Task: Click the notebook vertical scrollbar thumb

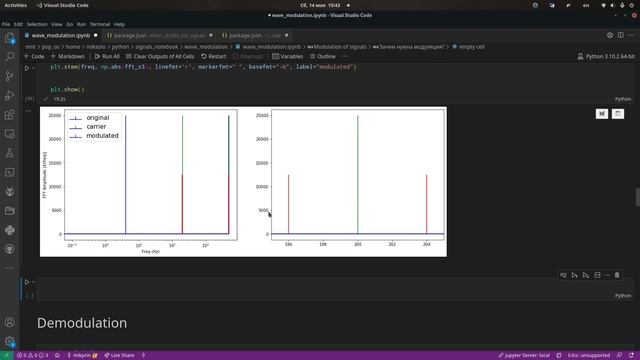Action: [x=638, y=197]
